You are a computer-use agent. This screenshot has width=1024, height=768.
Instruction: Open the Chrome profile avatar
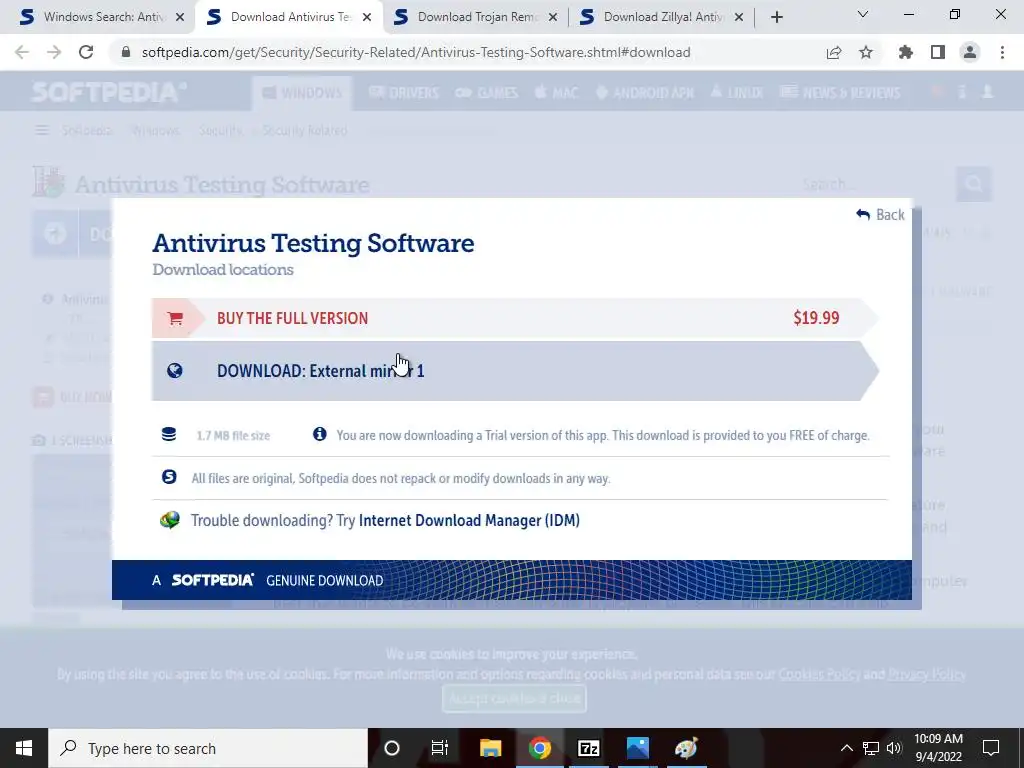(970, 52)
